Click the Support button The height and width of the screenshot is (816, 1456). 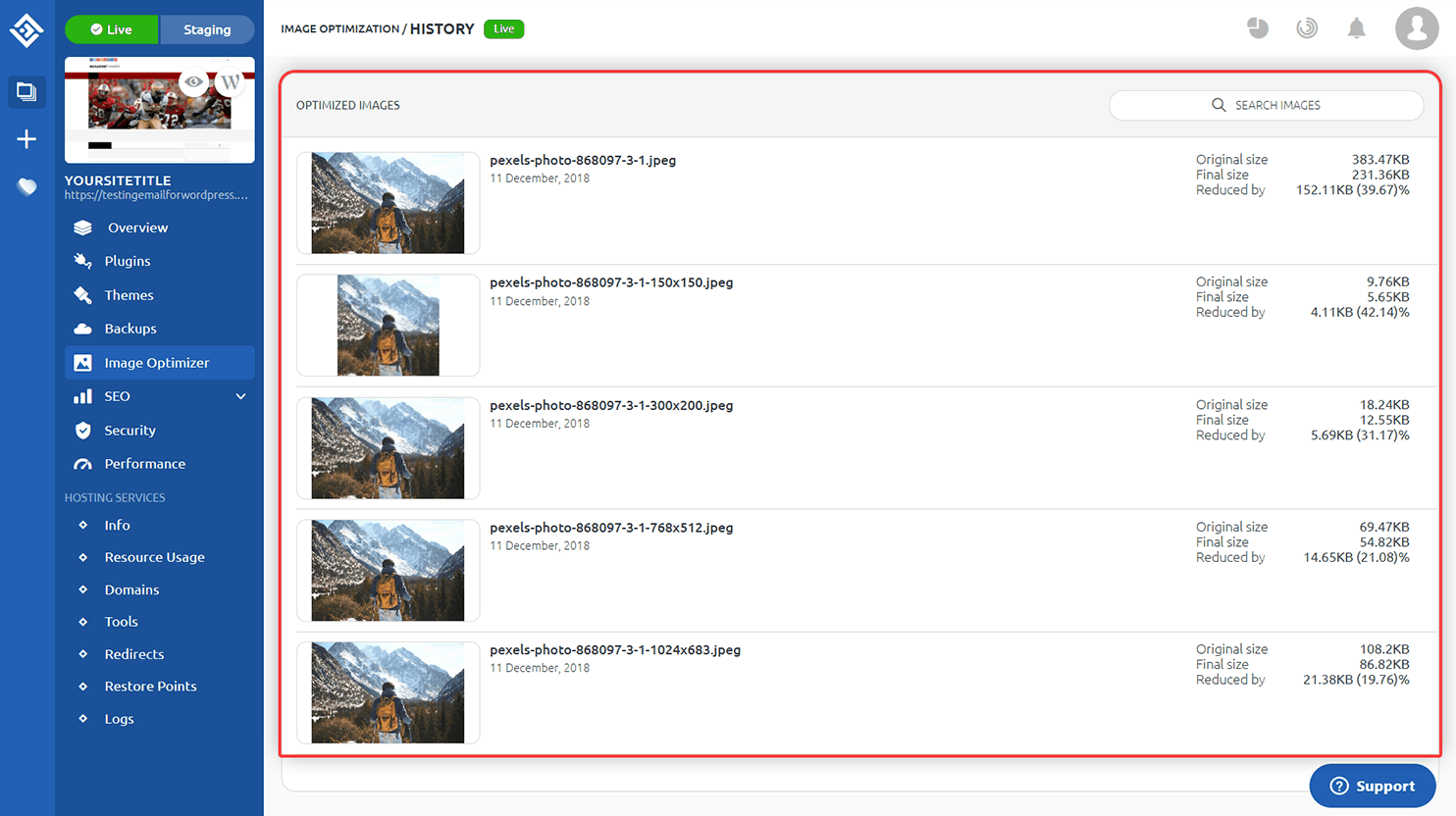[1373, 786]
